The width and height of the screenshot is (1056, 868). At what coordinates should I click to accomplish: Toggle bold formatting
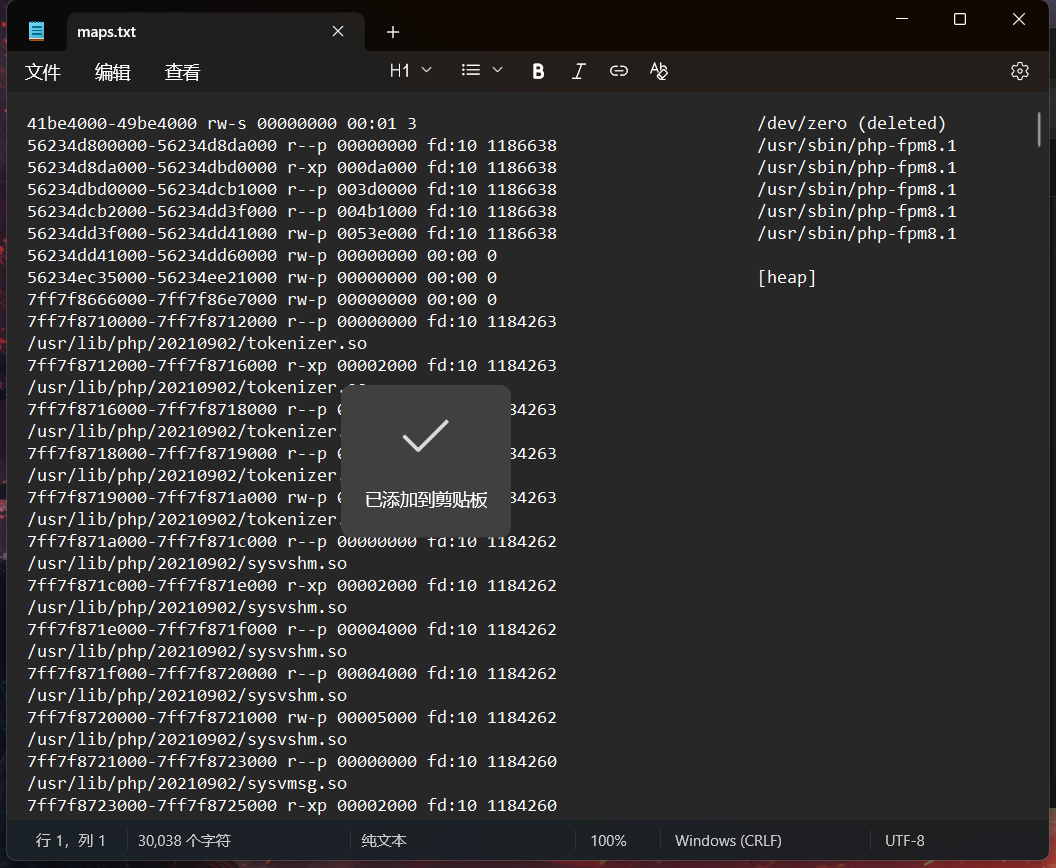[538, 71]
